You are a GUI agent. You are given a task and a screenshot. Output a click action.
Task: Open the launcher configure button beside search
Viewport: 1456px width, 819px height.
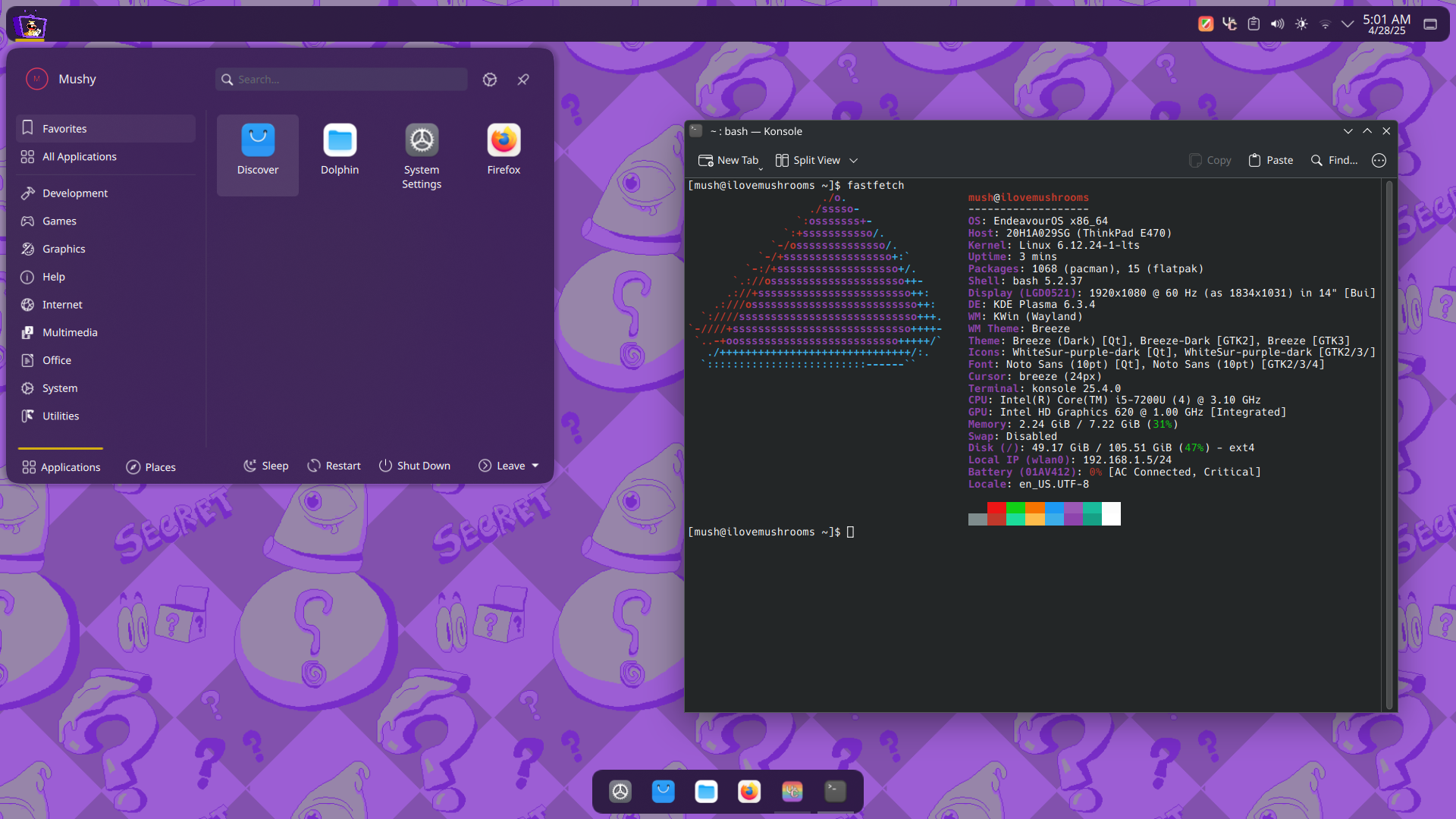point(490,80)
